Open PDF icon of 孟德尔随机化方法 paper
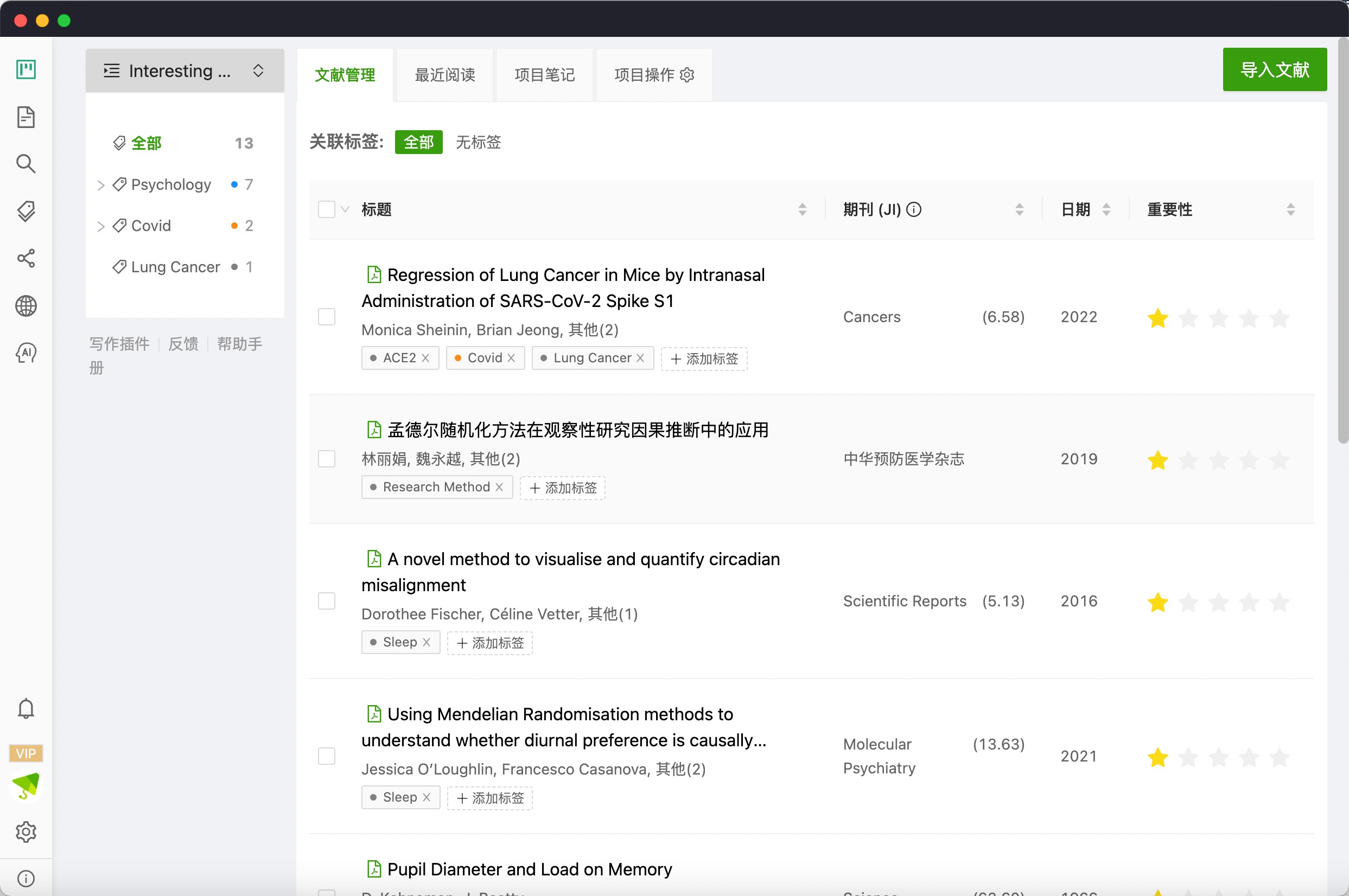The height and width of the screenshot is (896, 1349). click(x=374, y=430)
